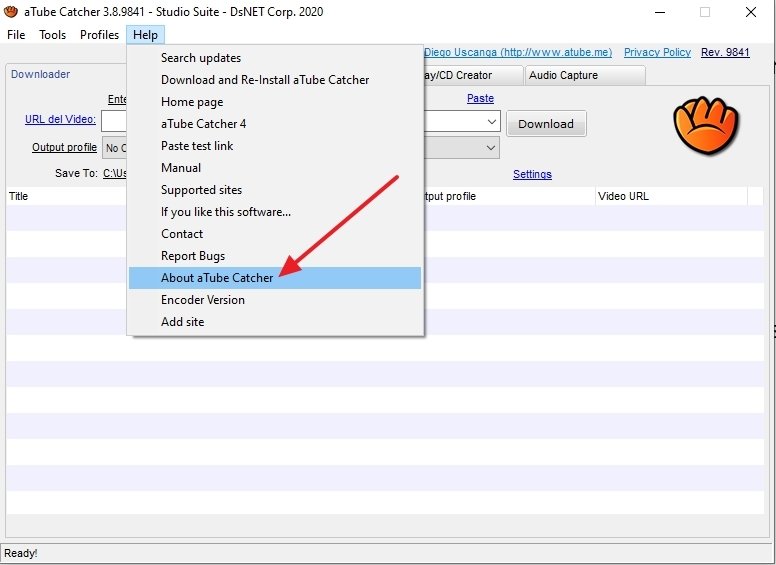This screenshot has width=776, height=565.
Task: Expand the video URL dropdown arrow
Action: [491, 122]
